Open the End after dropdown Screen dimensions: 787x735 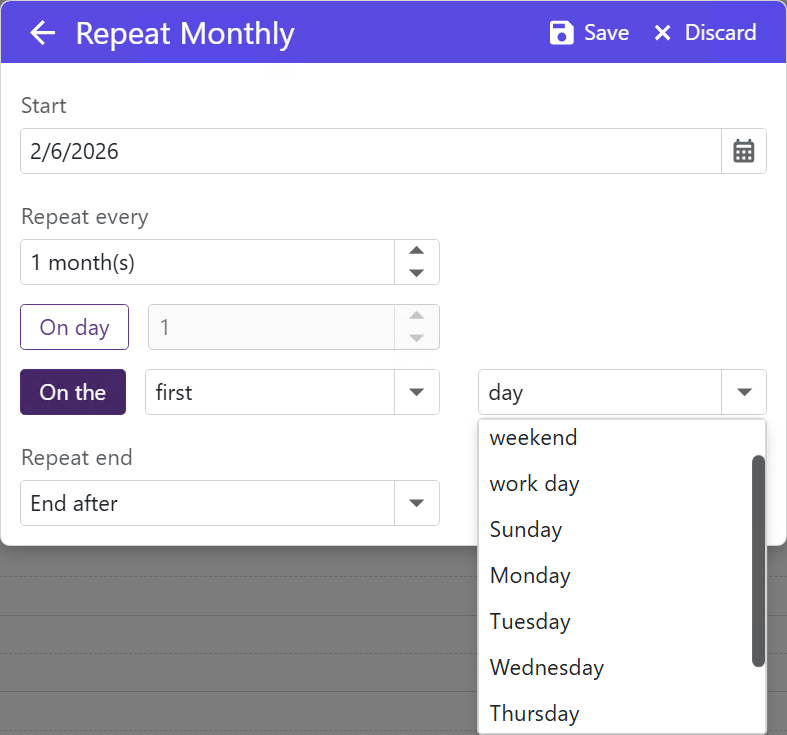(417, 503)
